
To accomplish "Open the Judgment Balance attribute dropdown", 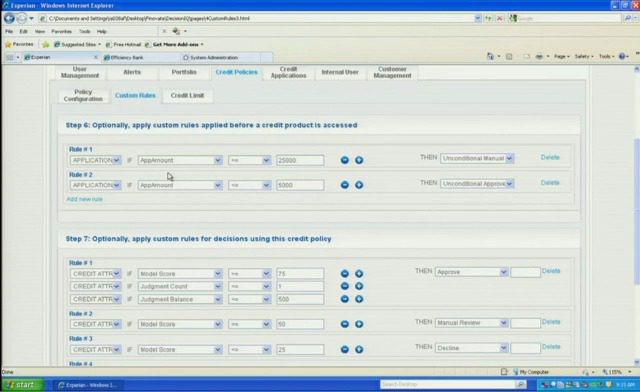I will (180, 299).
